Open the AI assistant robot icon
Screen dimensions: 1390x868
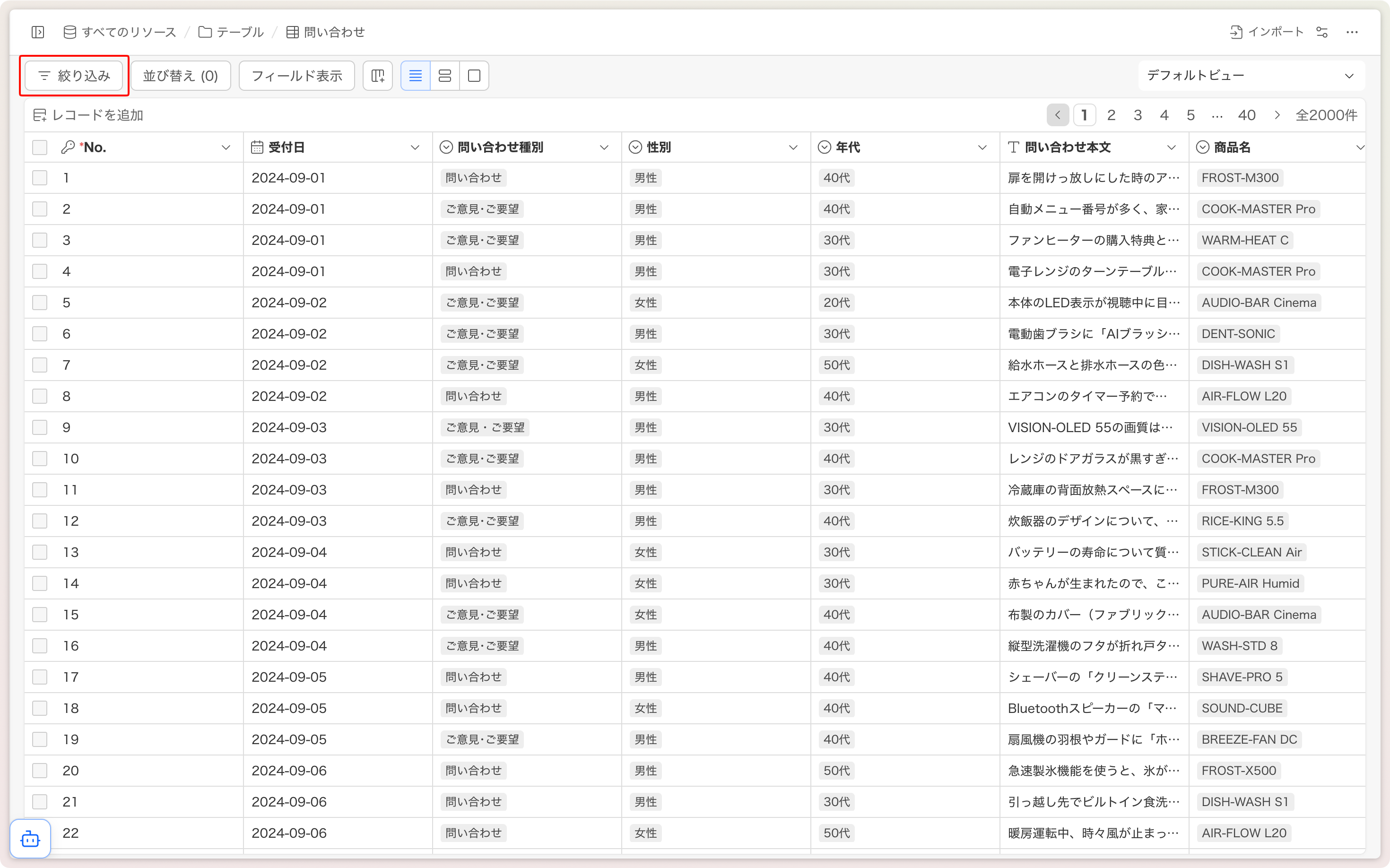pyautogui.click(x=30, y=839)
